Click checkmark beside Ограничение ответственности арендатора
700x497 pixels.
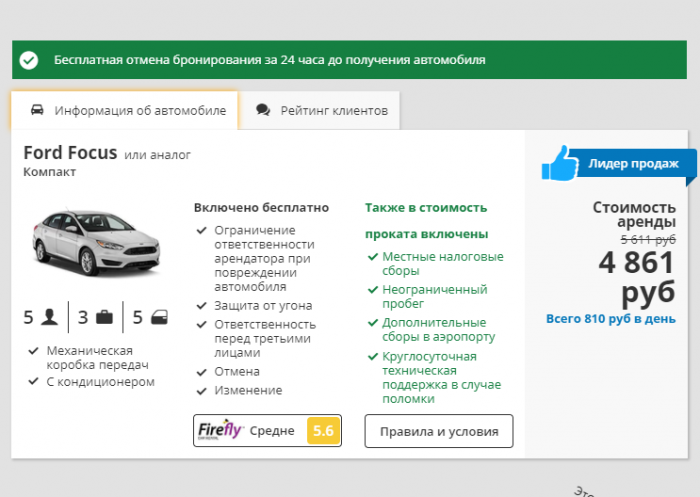click(202, 230)
